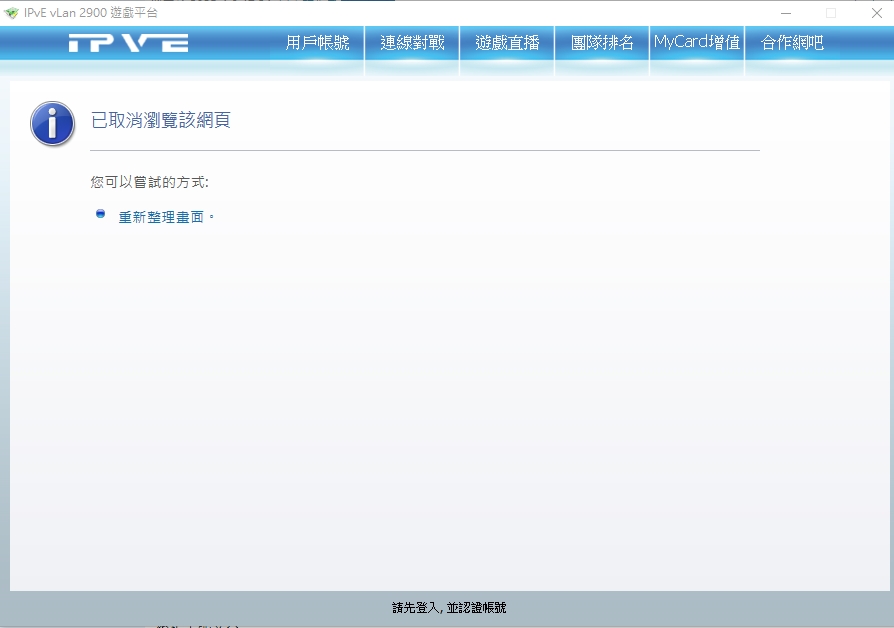Minimize the IPvE vLan window
The width and height of the screenshot is (894, 628).
[x=786, y=13]
